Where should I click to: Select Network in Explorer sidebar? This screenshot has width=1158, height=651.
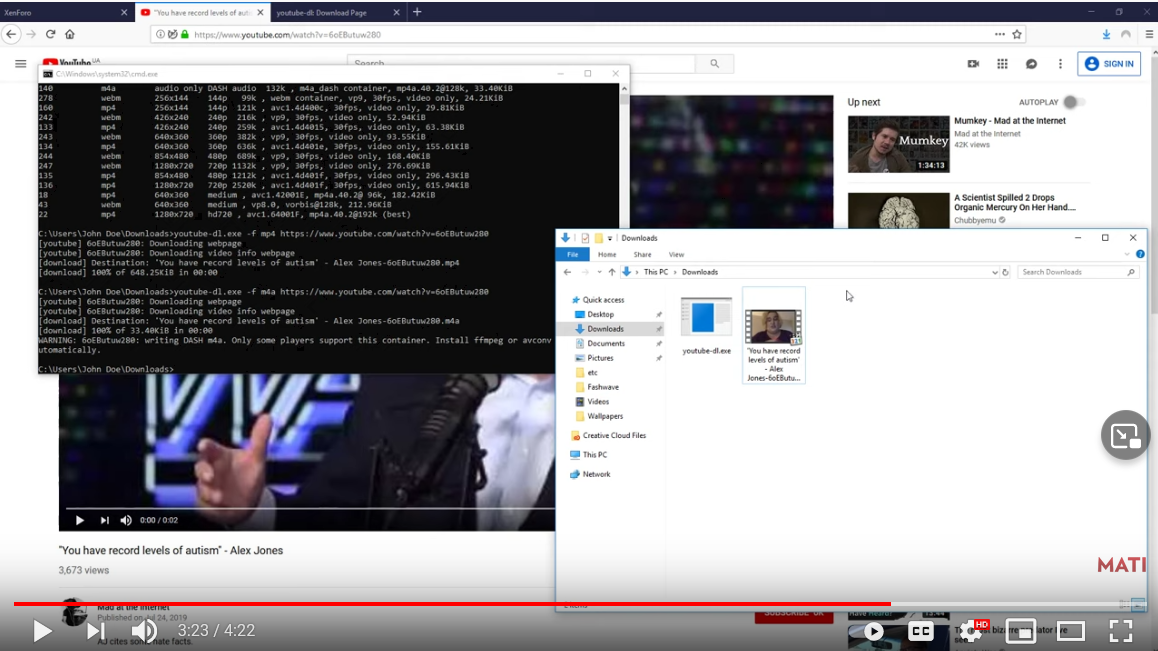click(596, 474)
